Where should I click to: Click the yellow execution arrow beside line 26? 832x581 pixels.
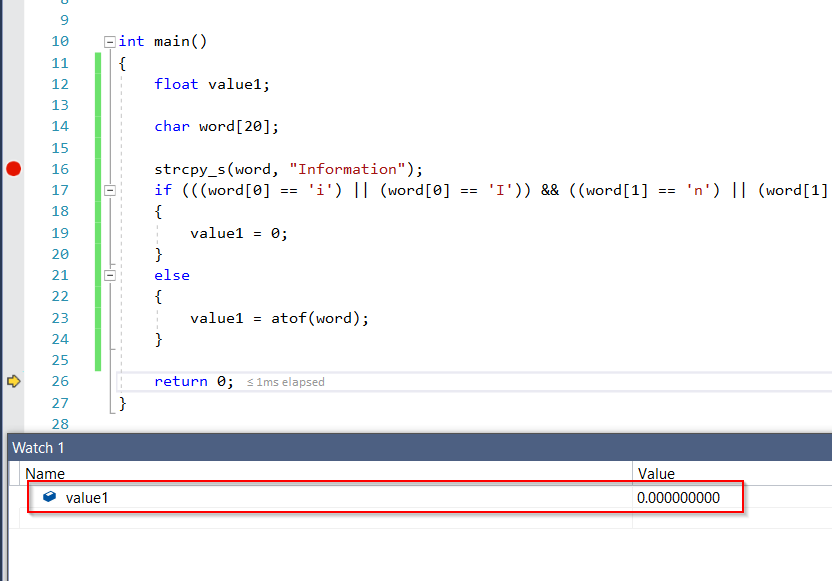pos(13,381)
